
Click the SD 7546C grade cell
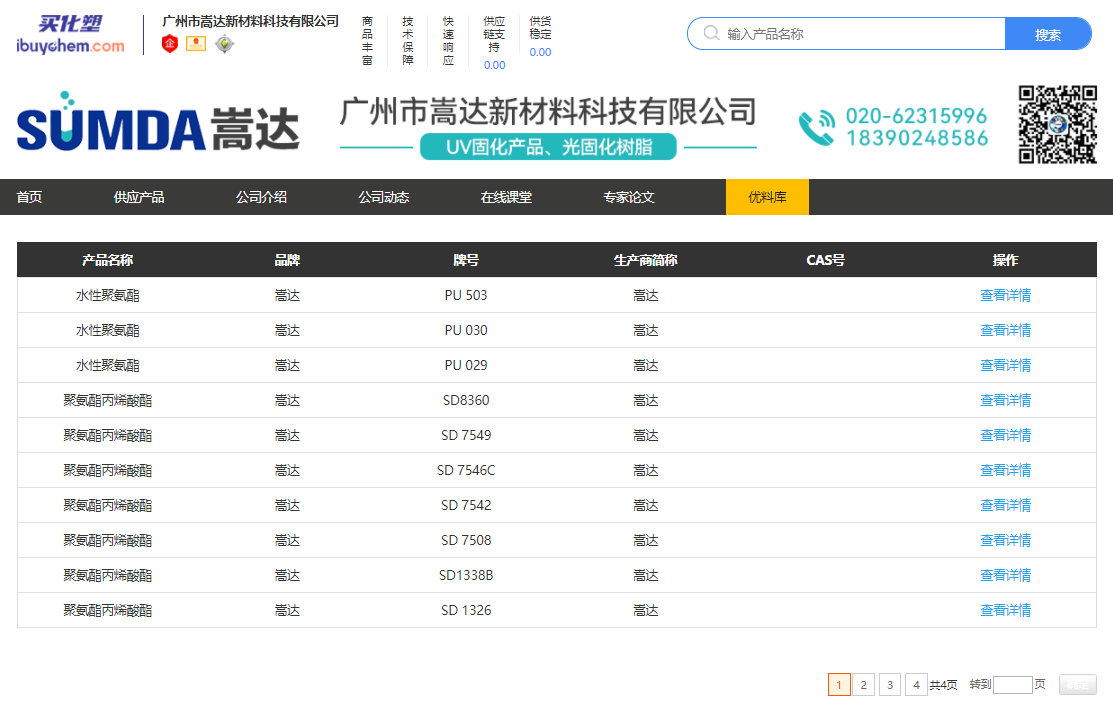tap(466, 470)
